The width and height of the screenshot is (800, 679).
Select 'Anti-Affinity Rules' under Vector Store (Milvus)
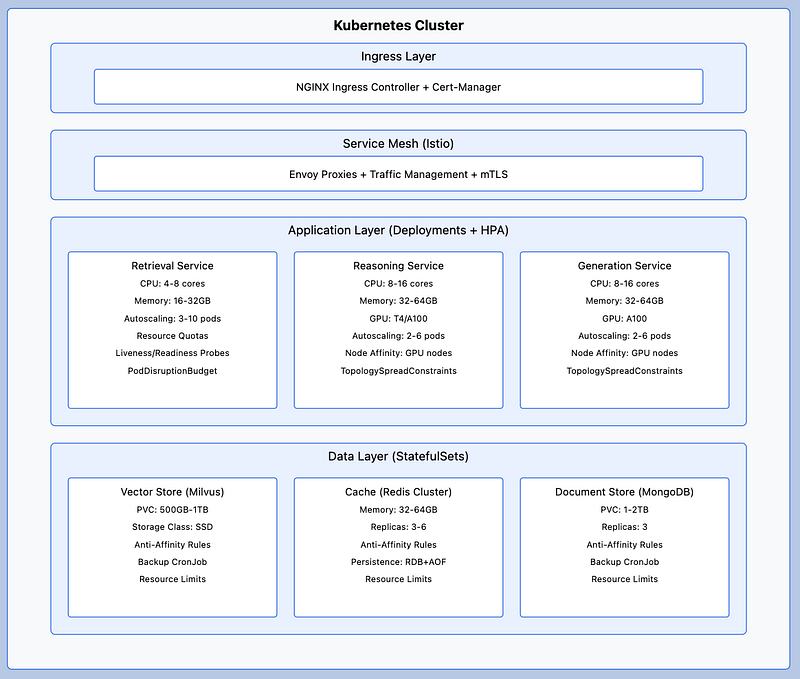pos(172,545)
